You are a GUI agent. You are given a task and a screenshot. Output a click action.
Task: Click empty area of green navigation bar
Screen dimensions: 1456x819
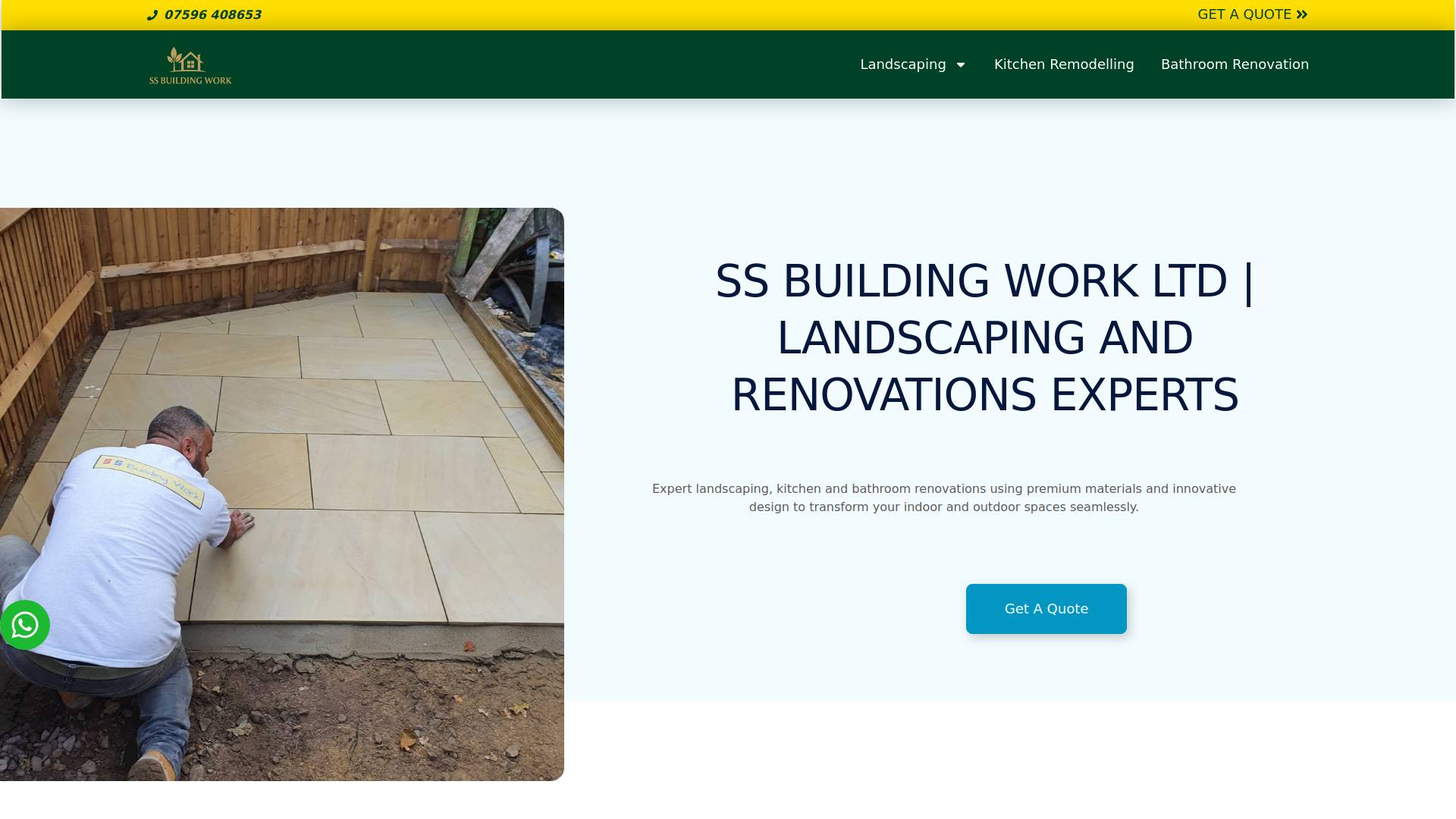coord(531,64)
